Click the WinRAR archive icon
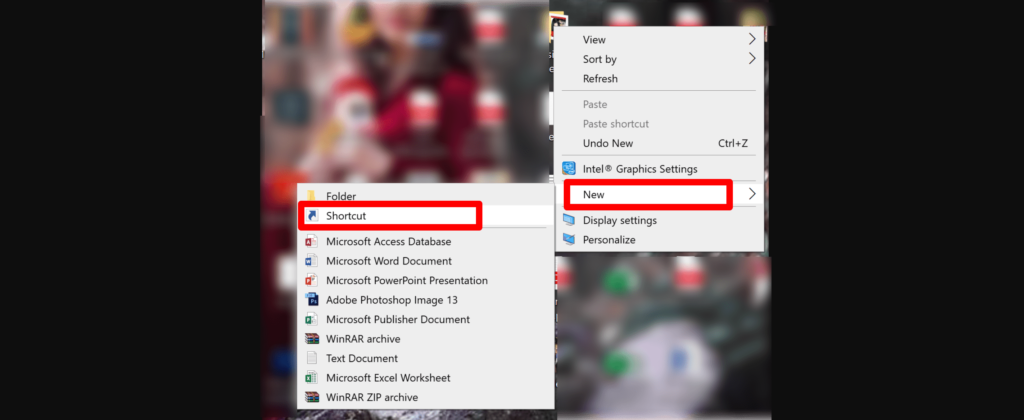 tap(312, 339)
